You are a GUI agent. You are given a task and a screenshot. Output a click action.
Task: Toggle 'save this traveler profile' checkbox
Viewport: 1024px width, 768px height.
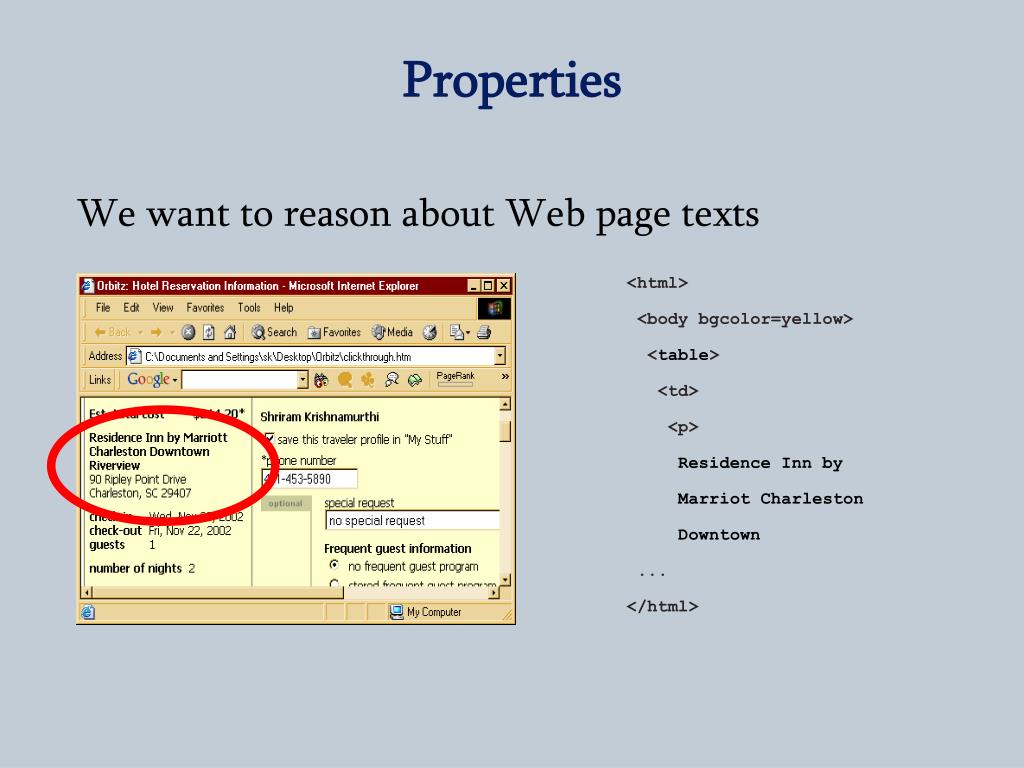(268, 439)
